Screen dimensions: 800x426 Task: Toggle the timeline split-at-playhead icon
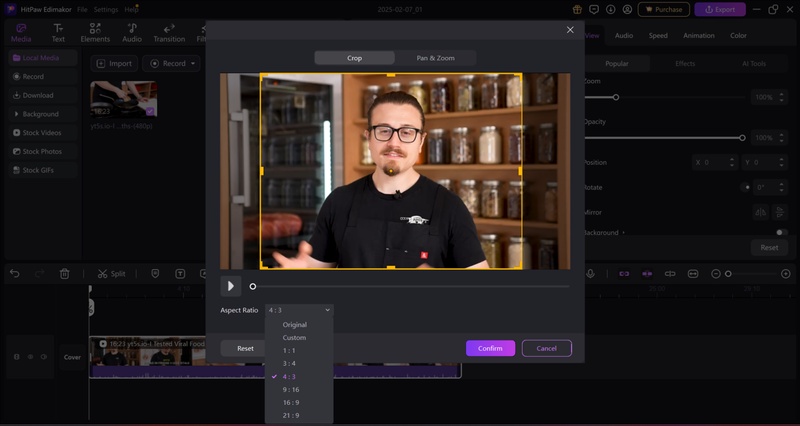tap(670, 274)
